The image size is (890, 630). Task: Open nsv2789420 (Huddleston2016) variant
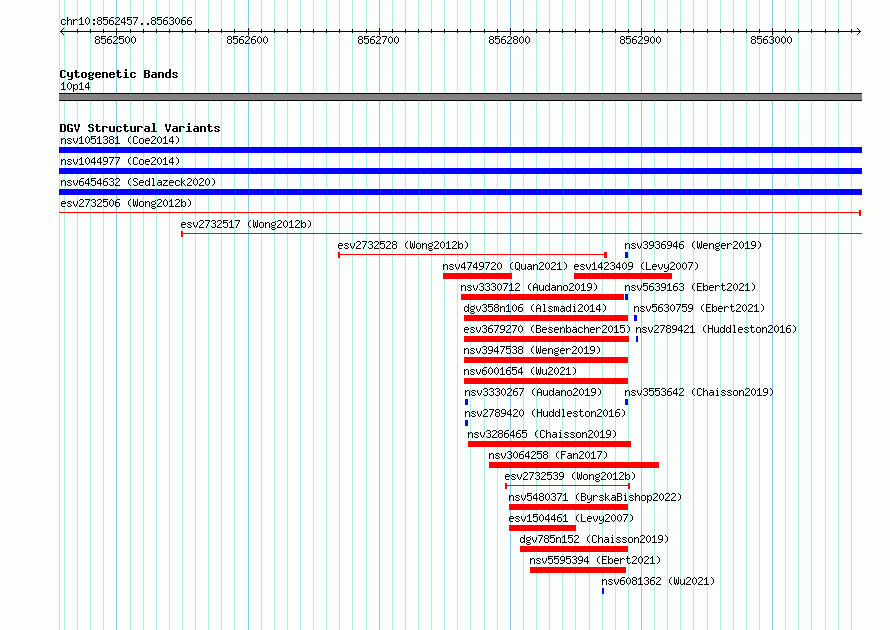(545, 413)
